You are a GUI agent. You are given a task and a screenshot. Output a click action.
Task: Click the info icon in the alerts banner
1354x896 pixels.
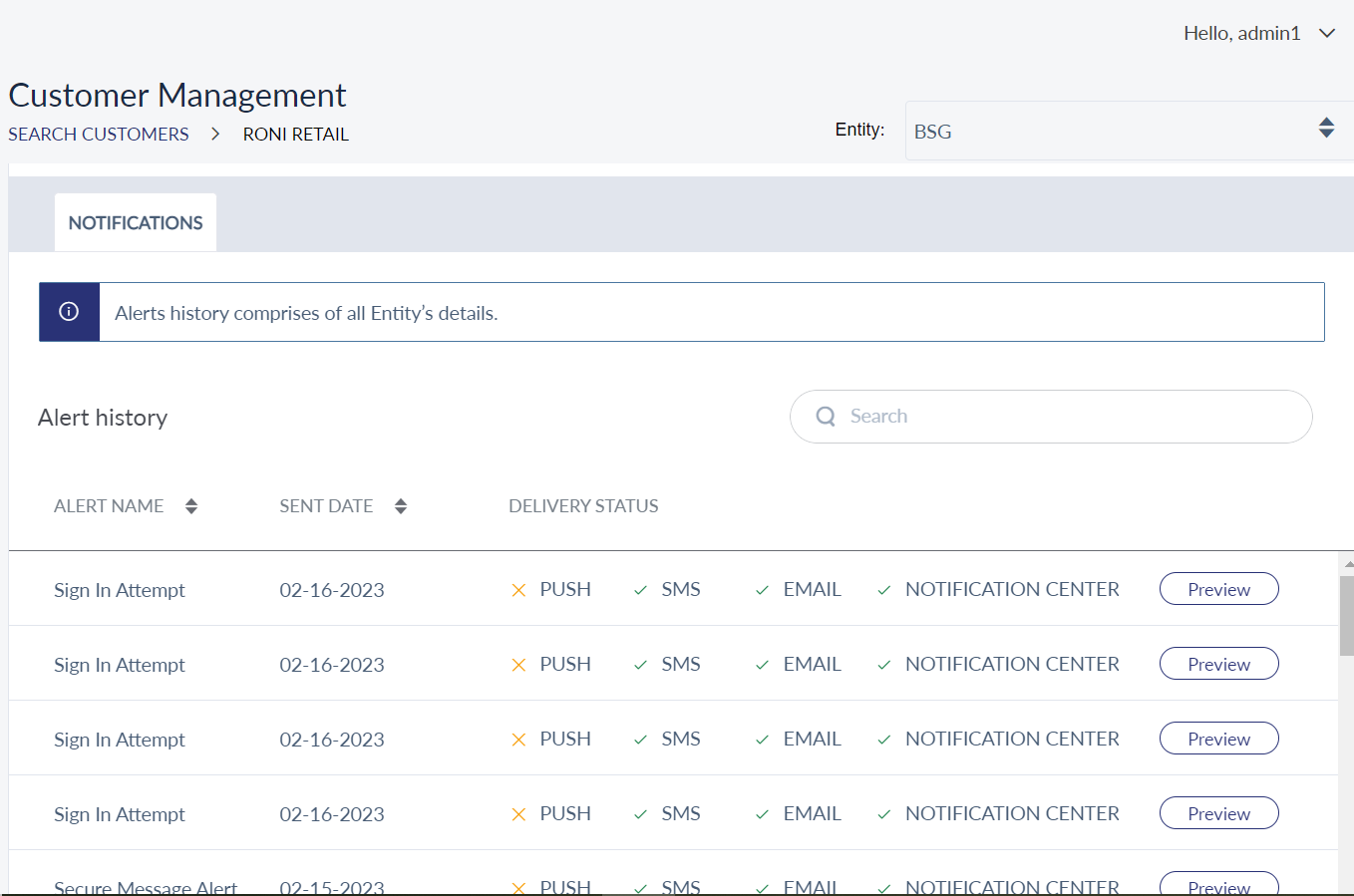point(69,312)
